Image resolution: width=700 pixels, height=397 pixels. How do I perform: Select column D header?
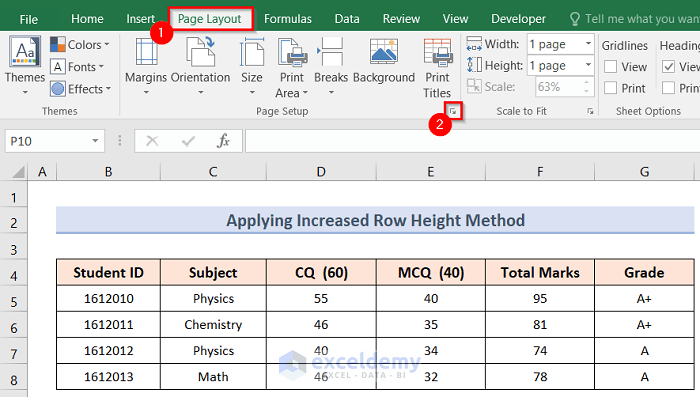(x=321, y=171)
